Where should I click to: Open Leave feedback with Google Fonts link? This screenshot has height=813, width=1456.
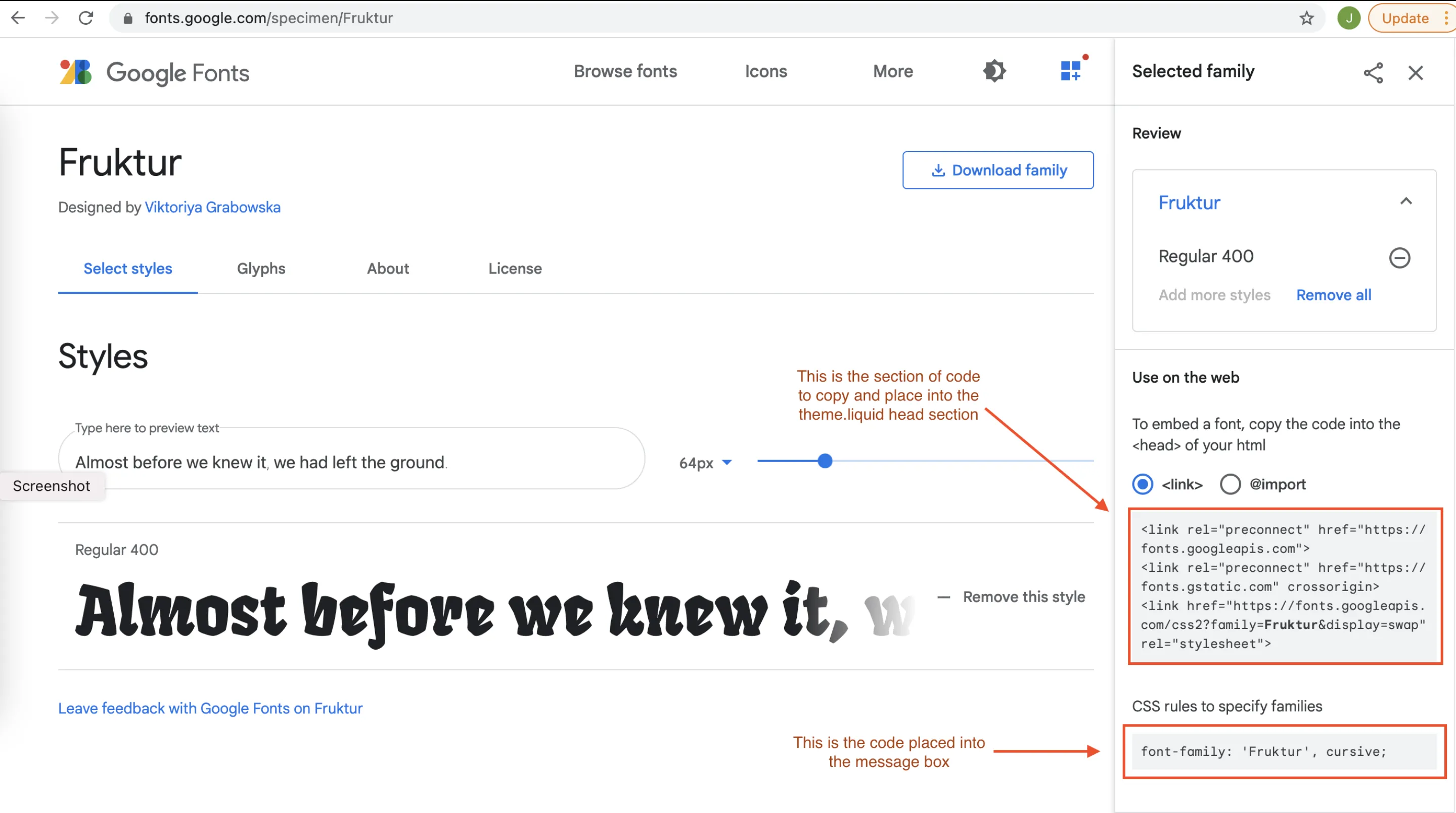[x=210, y=708]
